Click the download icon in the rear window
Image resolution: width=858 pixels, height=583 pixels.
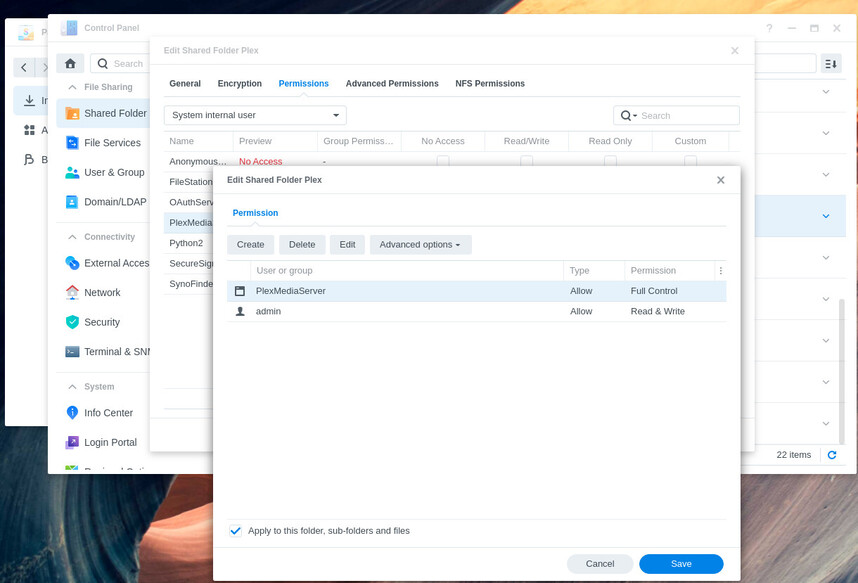click(x=30, y=100)
